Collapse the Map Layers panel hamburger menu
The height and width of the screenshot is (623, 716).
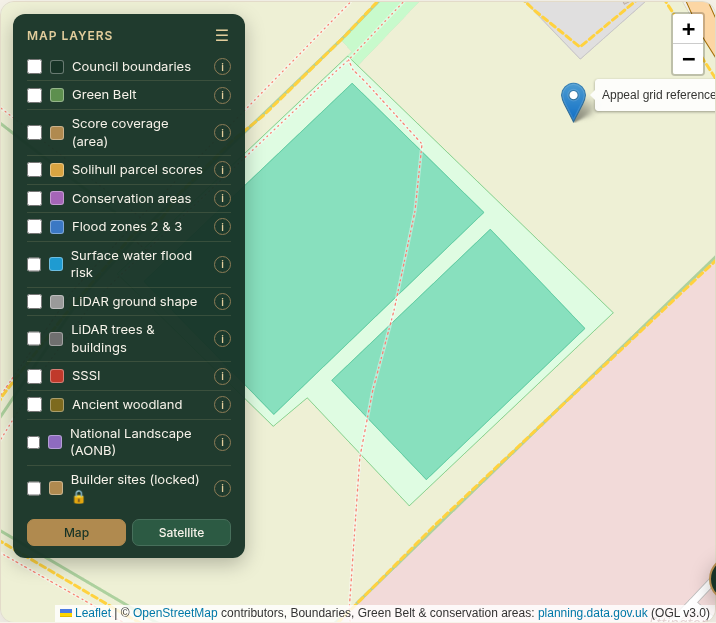(x=222, y=35)
